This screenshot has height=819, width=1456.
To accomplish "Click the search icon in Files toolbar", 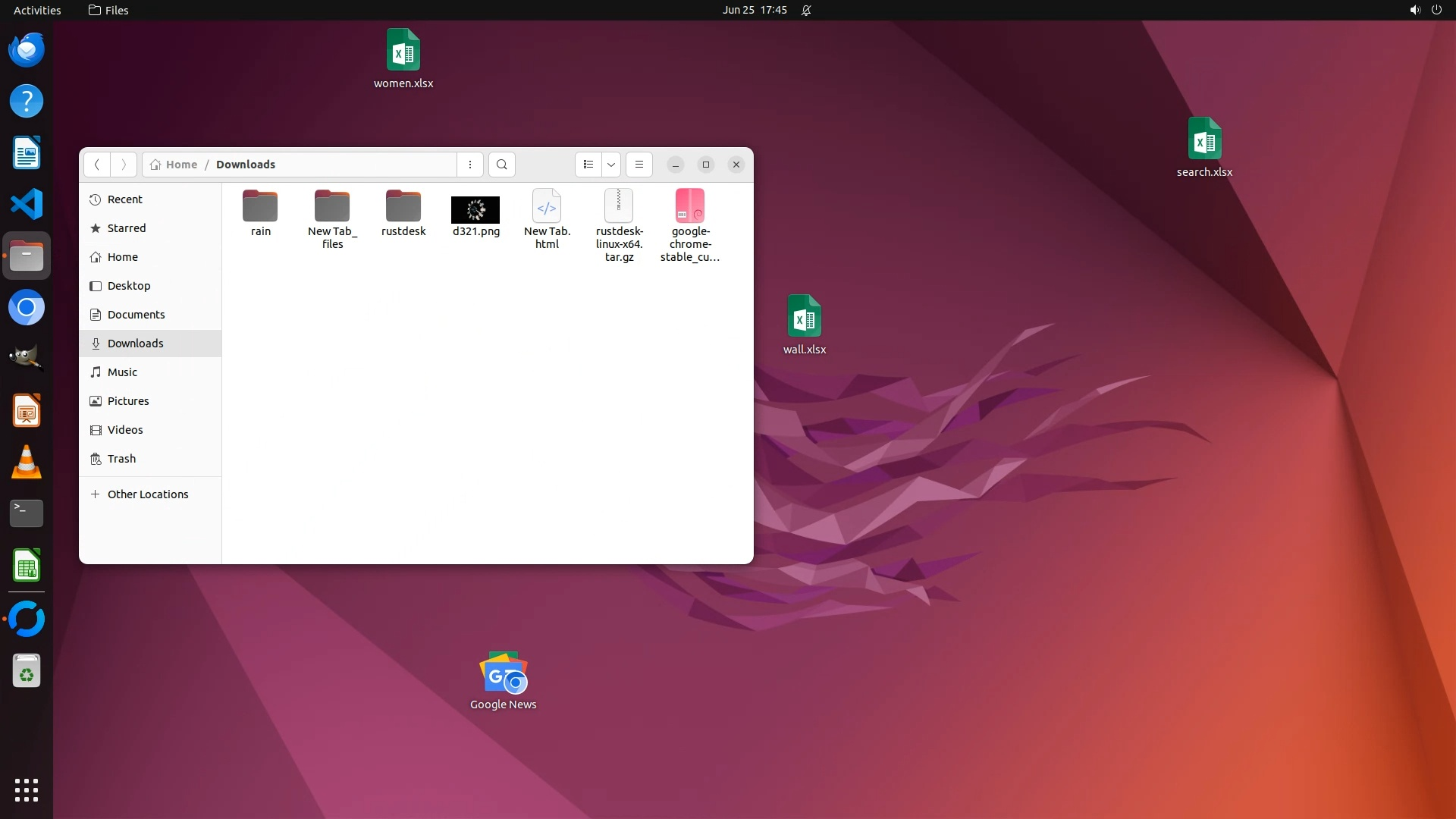I will click(501, 165).
